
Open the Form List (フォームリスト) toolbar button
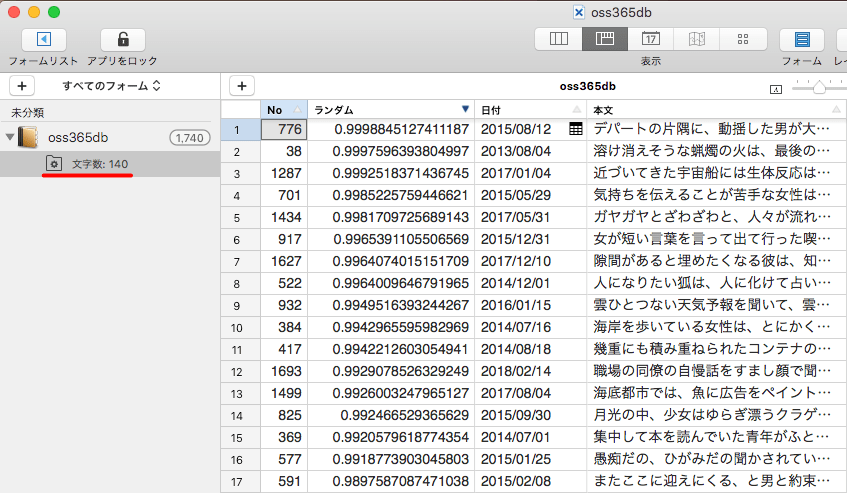pos(44,39)
